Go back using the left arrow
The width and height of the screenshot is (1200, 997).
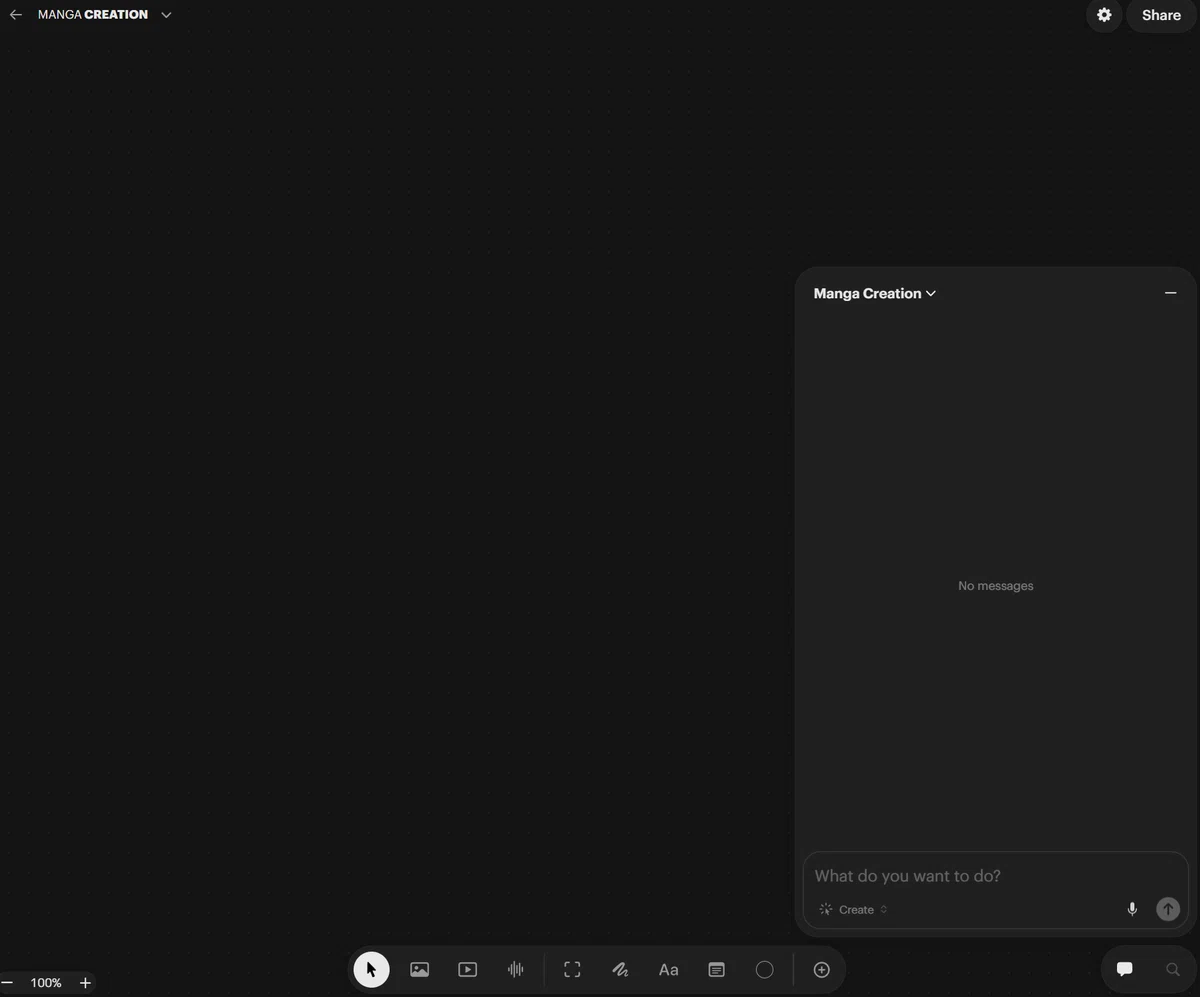pos(15,15)
